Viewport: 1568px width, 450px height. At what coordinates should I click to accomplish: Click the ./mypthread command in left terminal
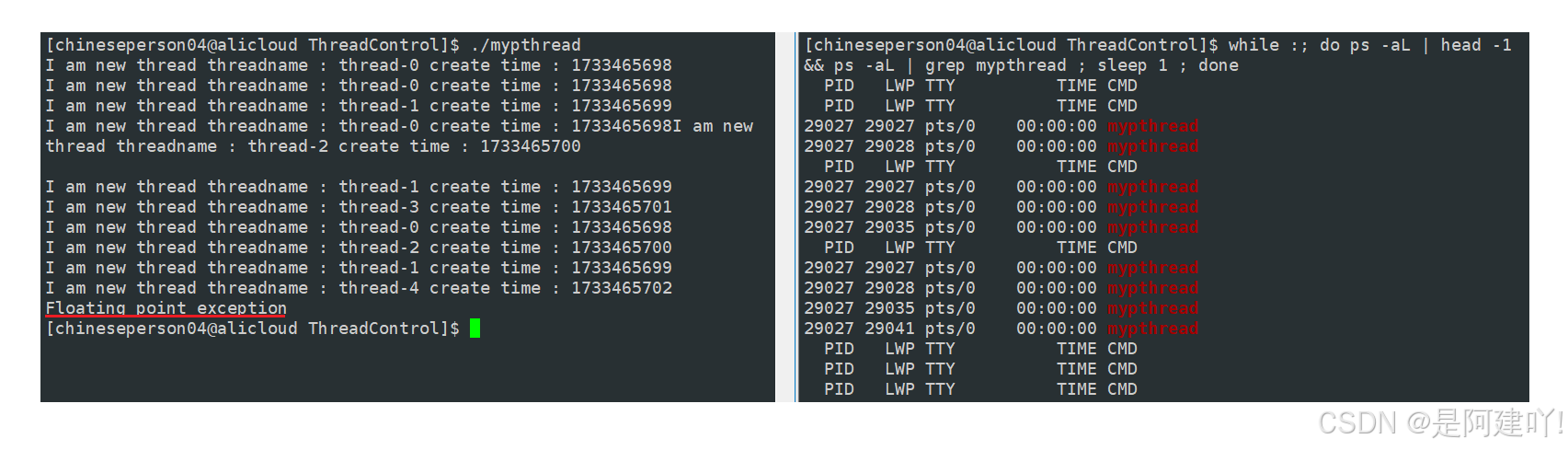tap(525, 45)
